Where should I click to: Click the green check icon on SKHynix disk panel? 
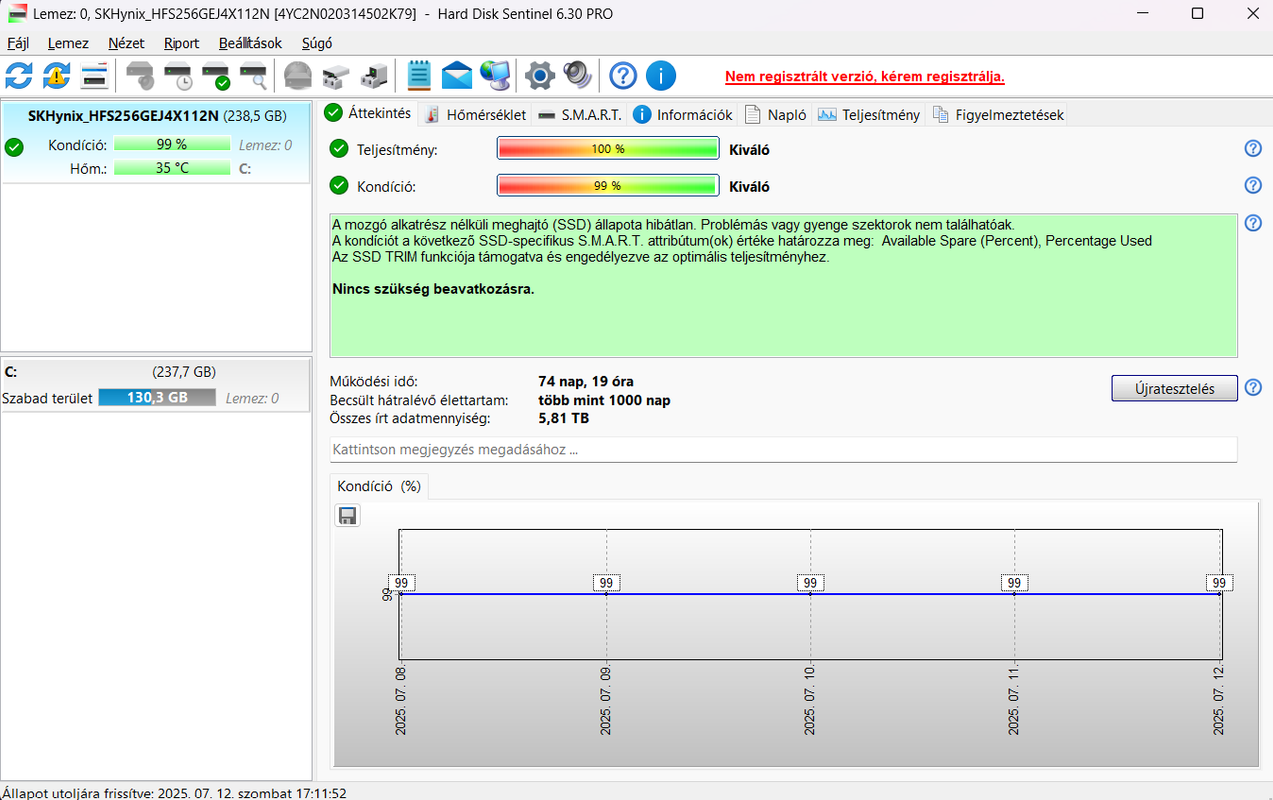[x=14, y=147]
